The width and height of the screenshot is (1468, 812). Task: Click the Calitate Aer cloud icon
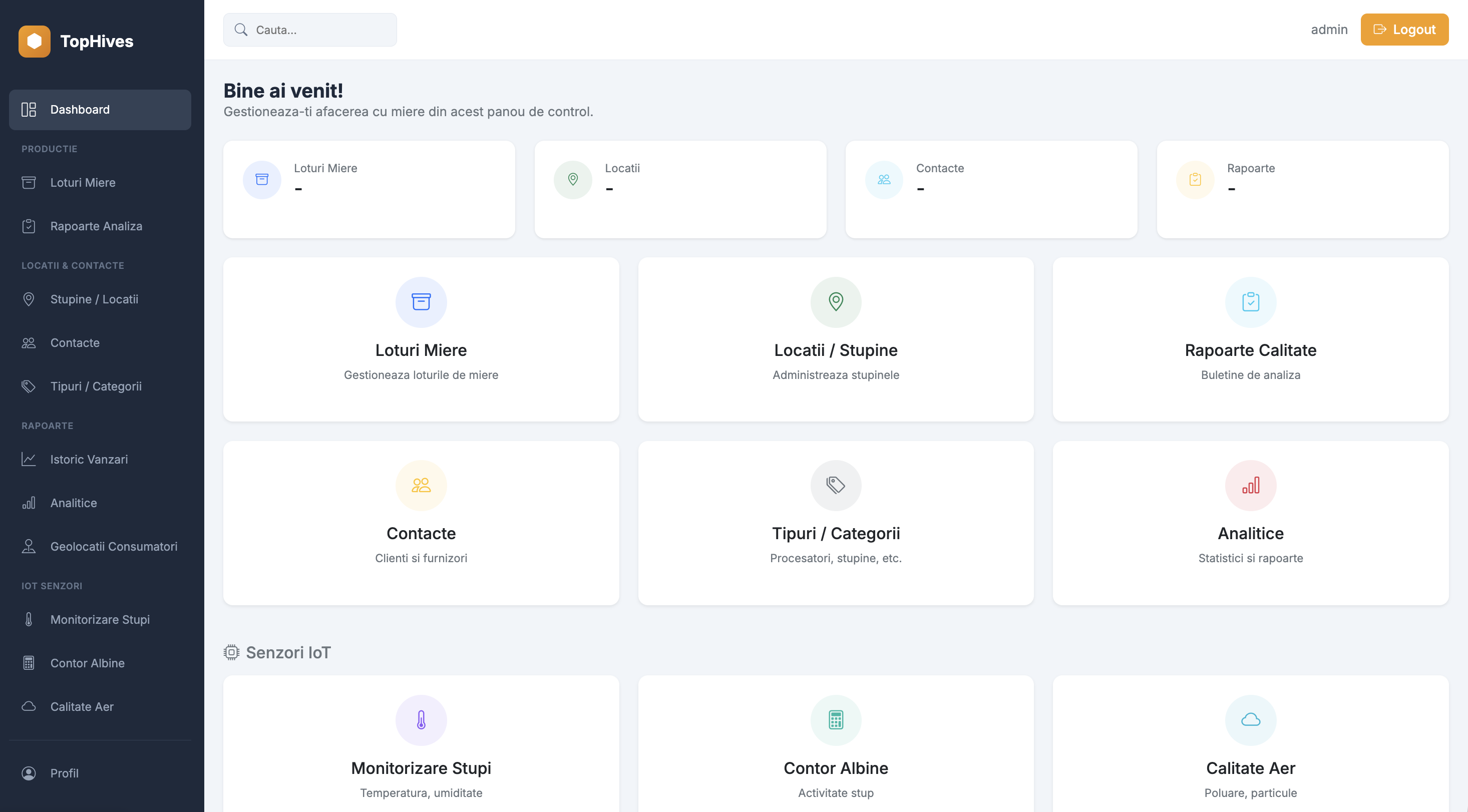[x=29, y=706]
